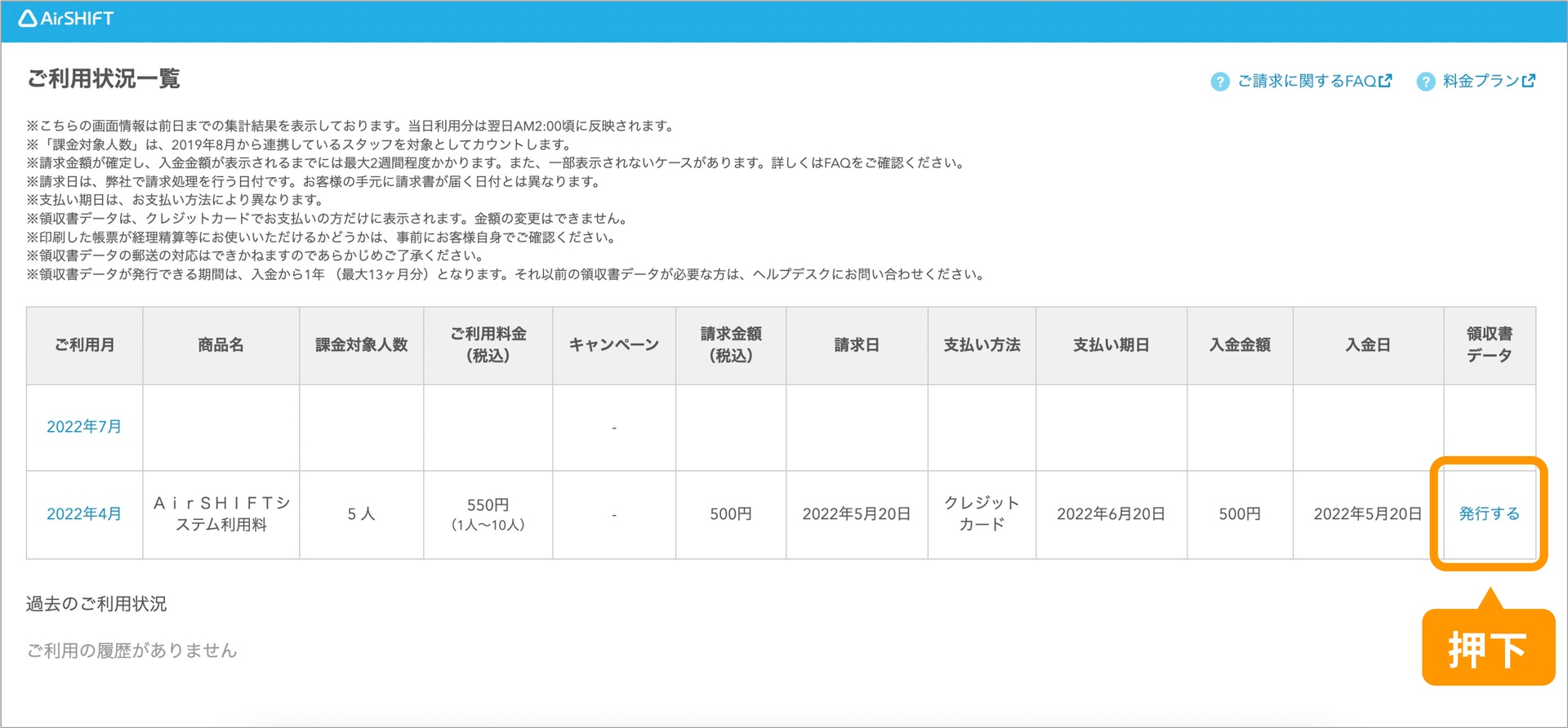Click the 請求金額(税込) column header

point(730,345)
